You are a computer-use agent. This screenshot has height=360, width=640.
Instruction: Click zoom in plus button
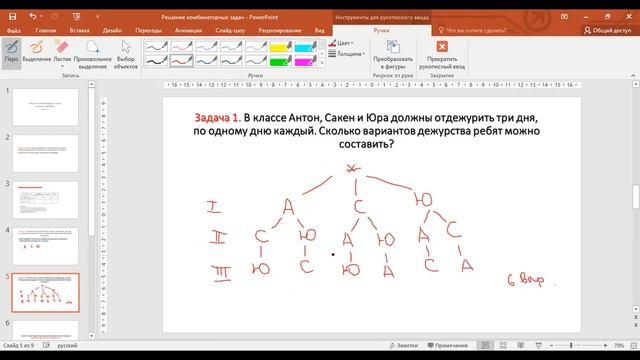[605, 346]
